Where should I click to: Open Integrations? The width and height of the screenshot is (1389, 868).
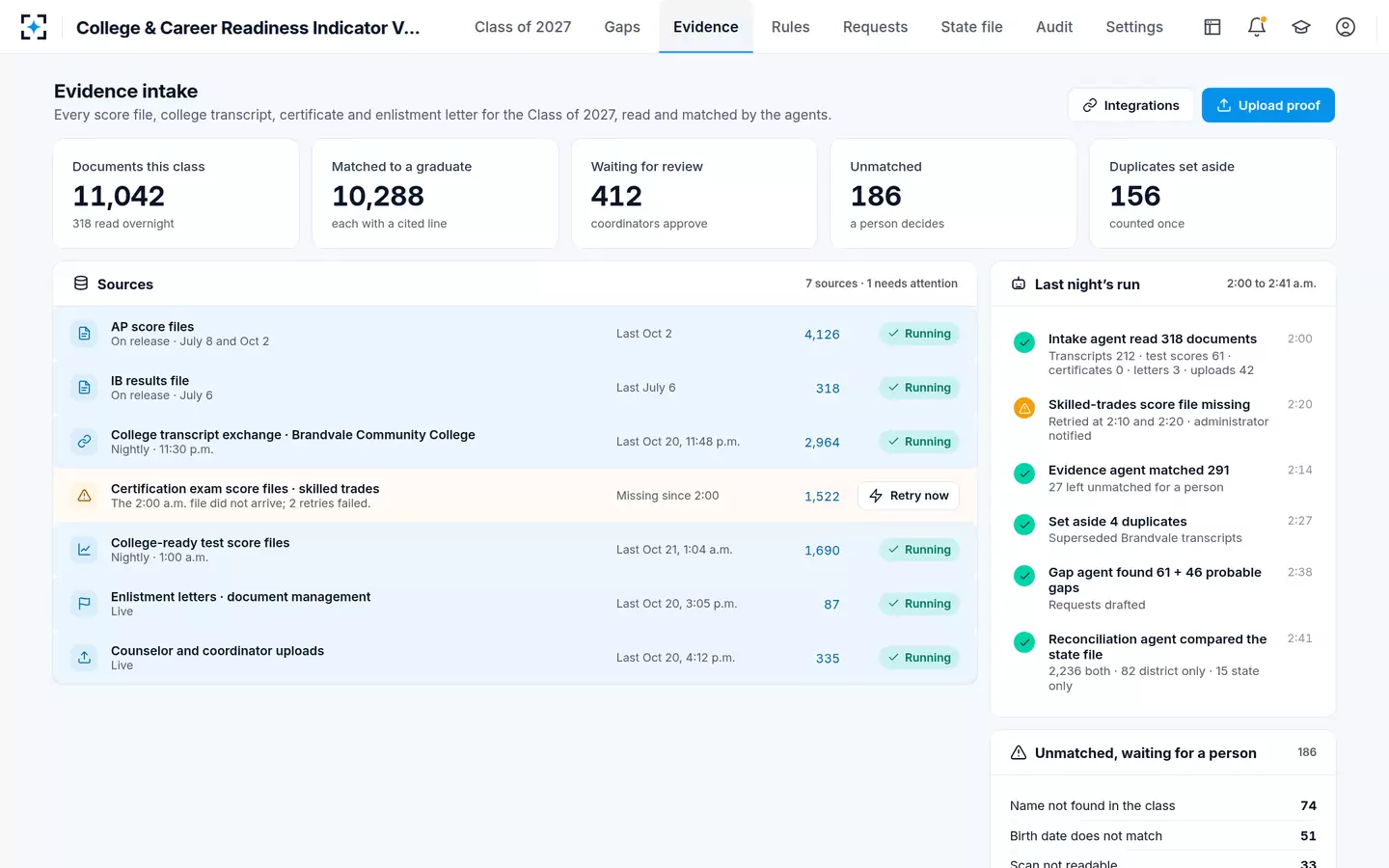(x=1130, y=105)
